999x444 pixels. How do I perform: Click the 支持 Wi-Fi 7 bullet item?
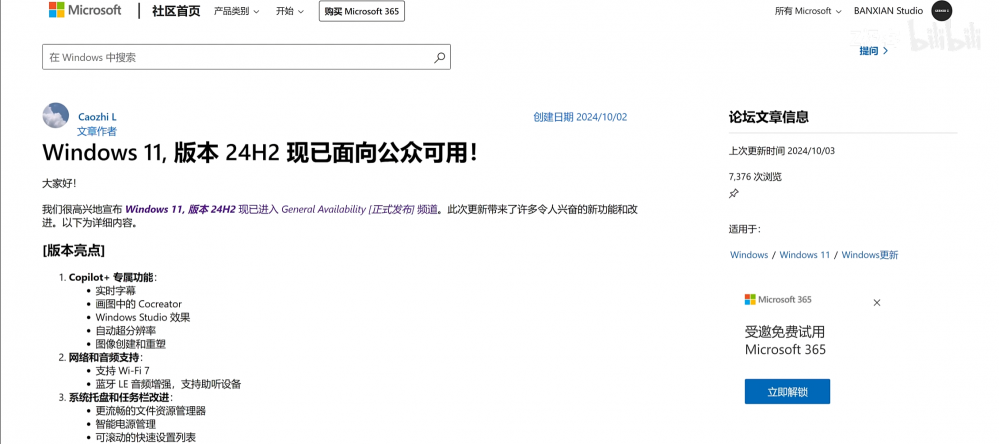(122, 371)
